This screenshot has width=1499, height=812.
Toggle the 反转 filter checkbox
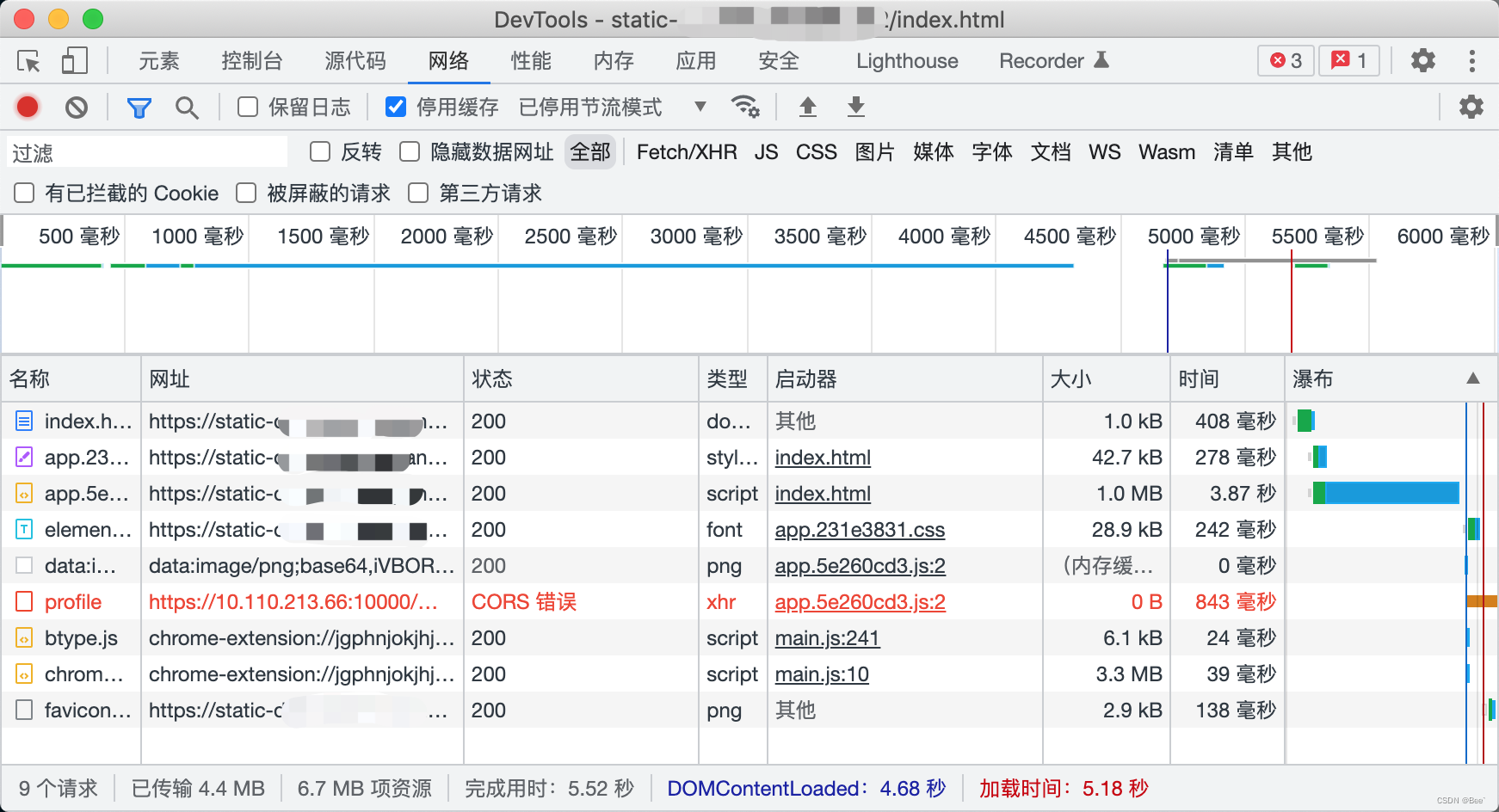coord(320,152)
